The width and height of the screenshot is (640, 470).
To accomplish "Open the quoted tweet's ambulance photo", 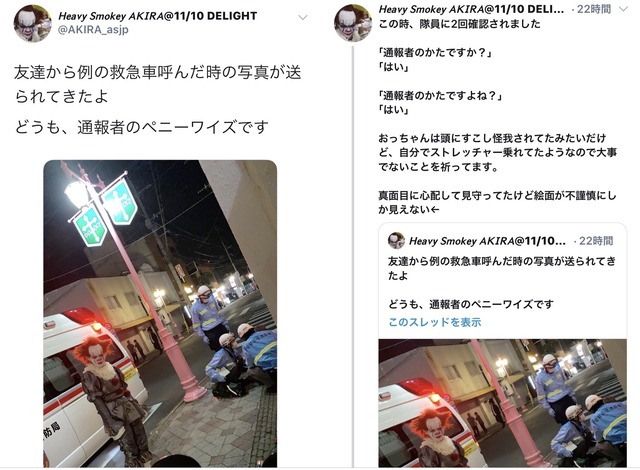I will (502, 403).
